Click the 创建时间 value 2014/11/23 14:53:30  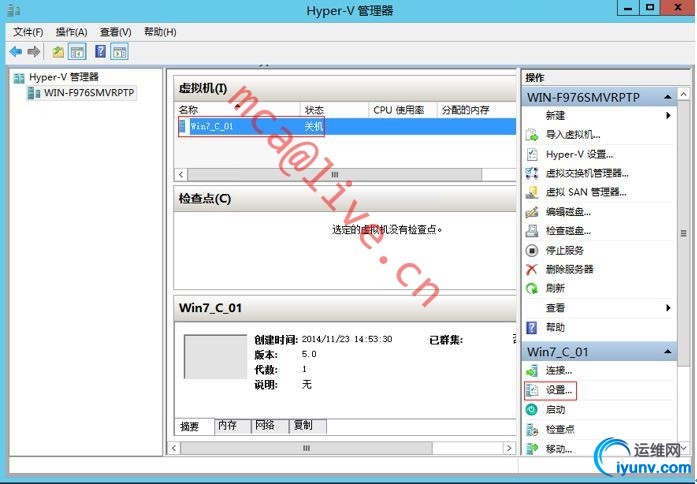pos(347,339)
